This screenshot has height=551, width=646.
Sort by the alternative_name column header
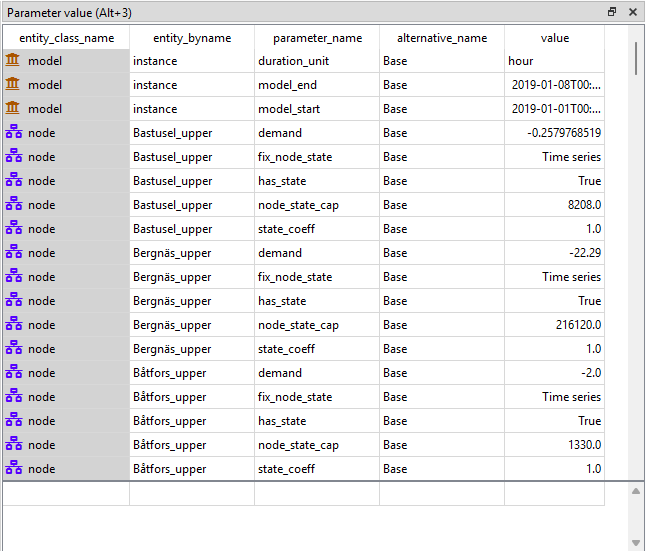click(442, 38)
